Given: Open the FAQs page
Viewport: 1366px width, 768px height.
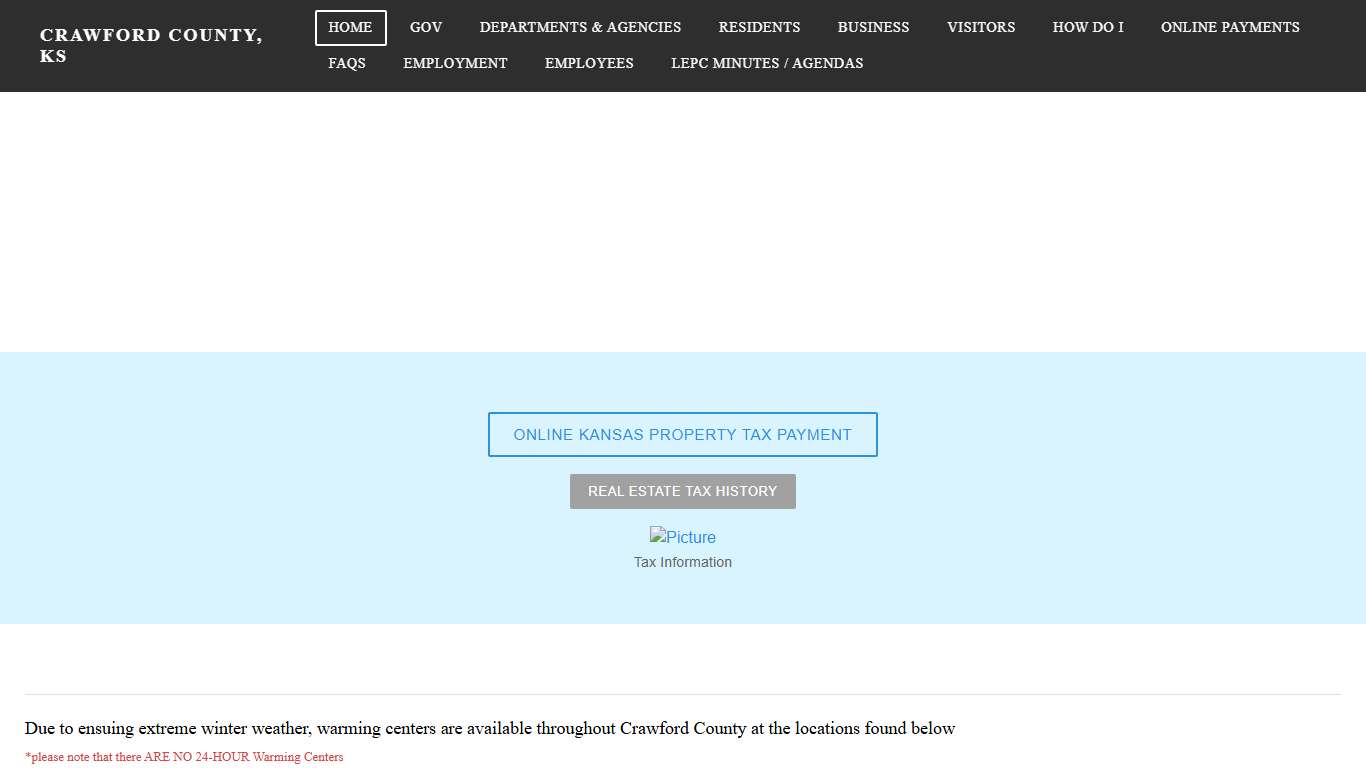Looking at the screenshot, I should [347, 63].
